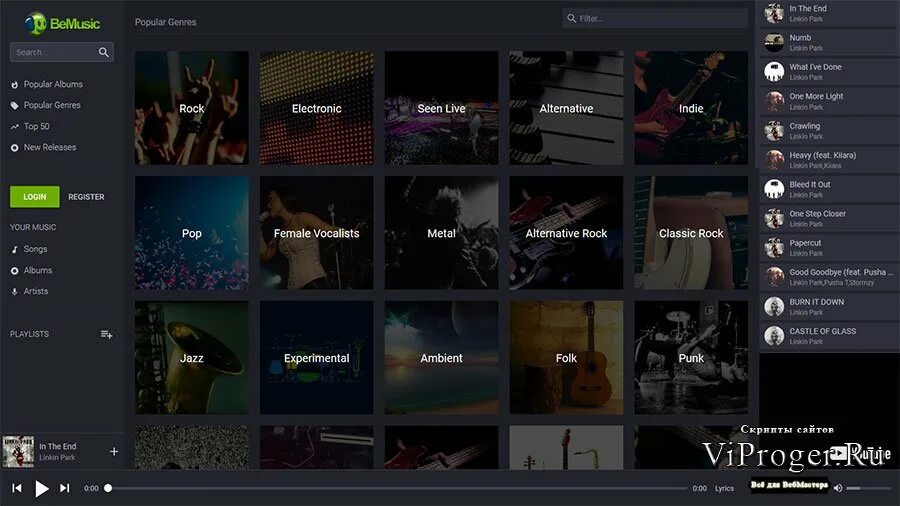Open the Pop genre tile
This screenshot has height=506, width=900.
[192, 233]
